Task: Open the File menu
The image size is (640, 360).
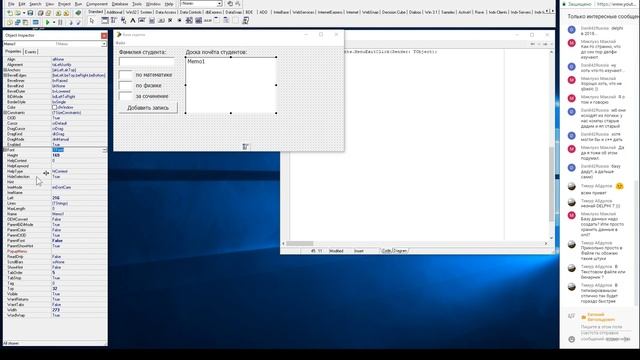Action: click(x=11, y=4)
